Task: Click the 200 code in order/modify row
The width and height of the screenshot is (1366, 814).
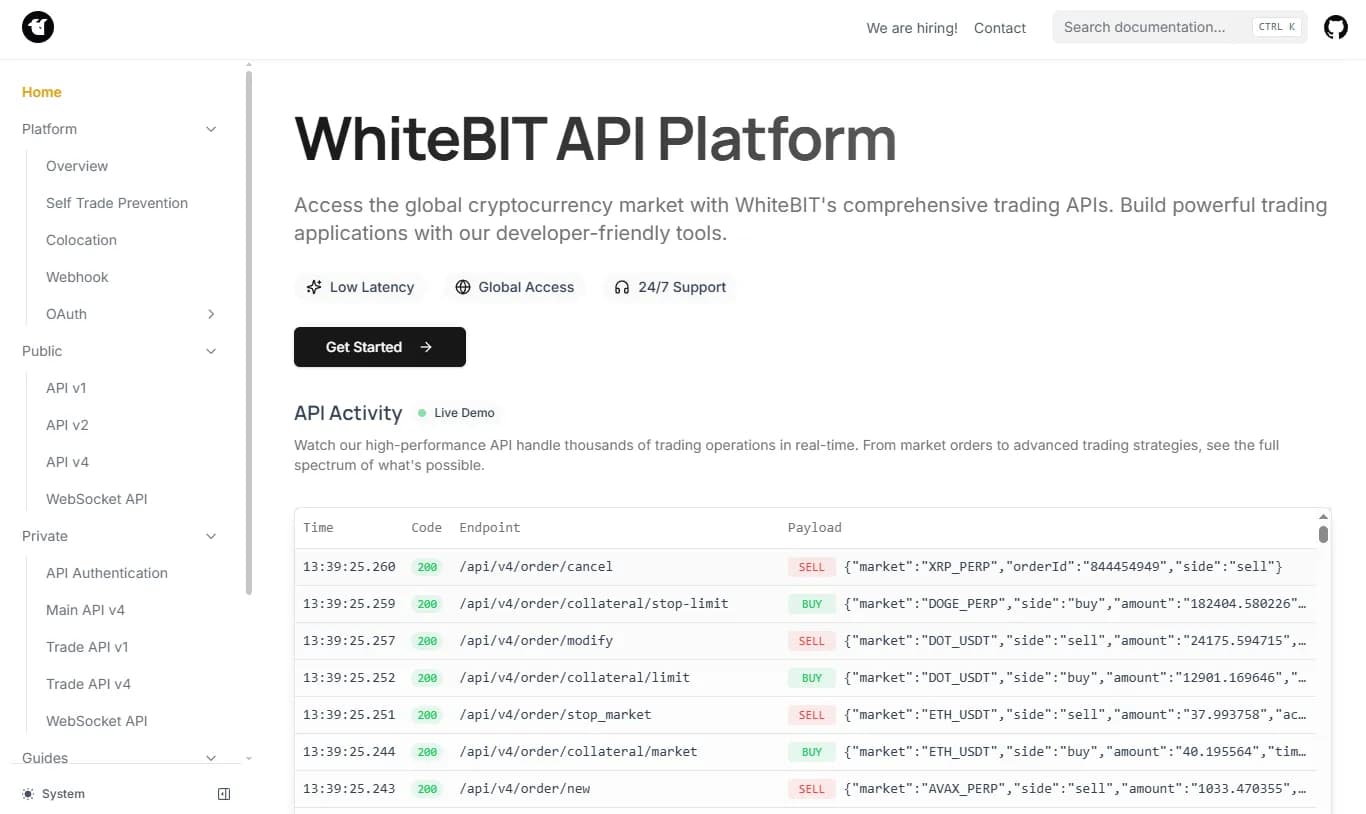Action: pos(427,641)
